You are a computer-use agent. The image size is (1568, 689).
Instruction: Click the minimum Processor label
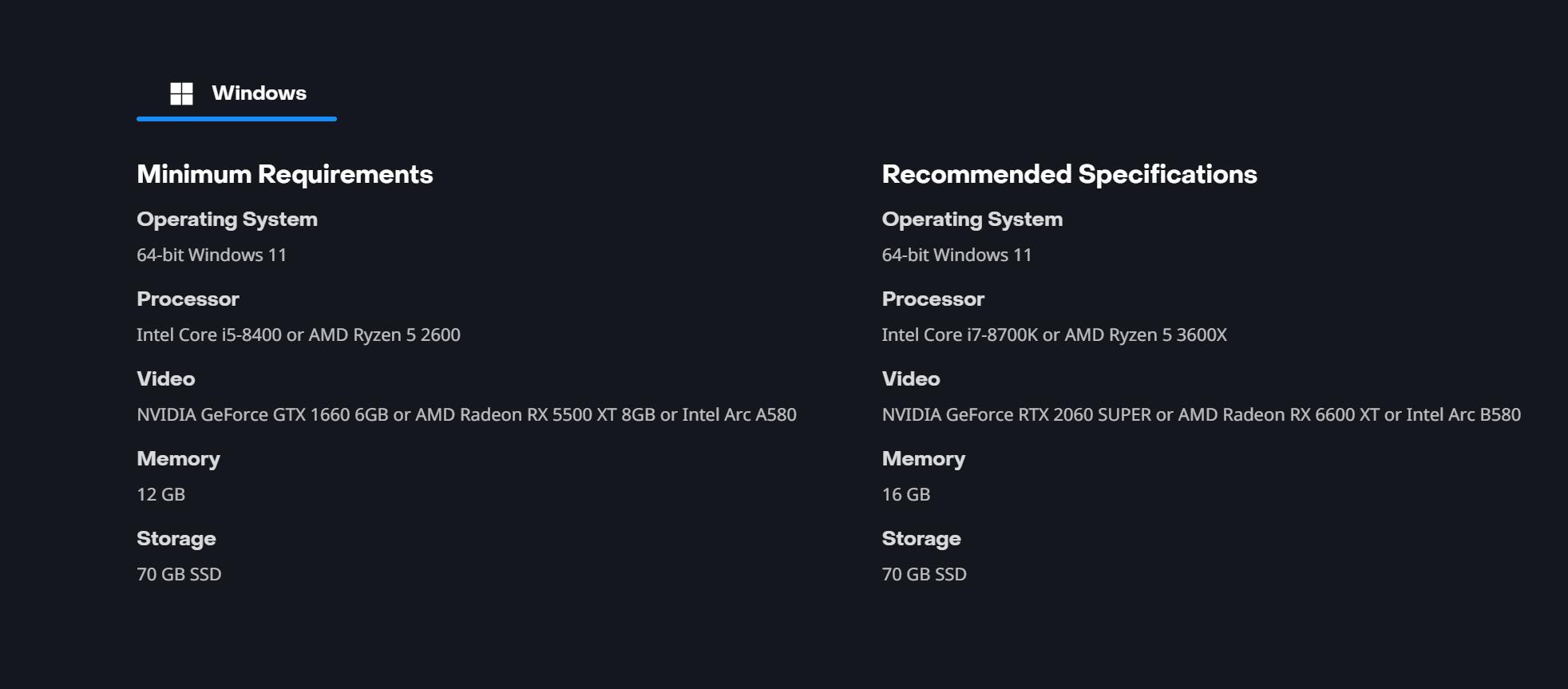[188, 299]
